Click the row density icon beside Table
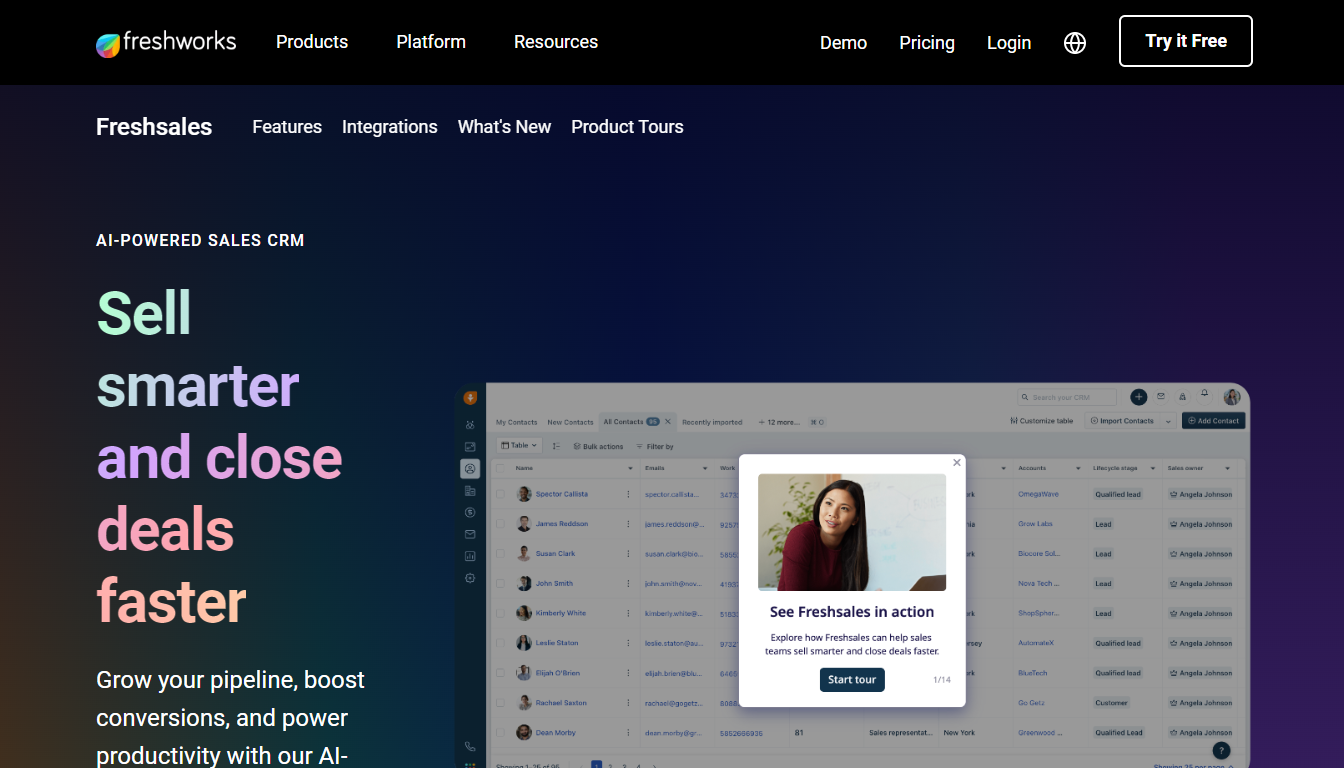The height and width of the screenshot is (768, 1344). click(556, 446)
